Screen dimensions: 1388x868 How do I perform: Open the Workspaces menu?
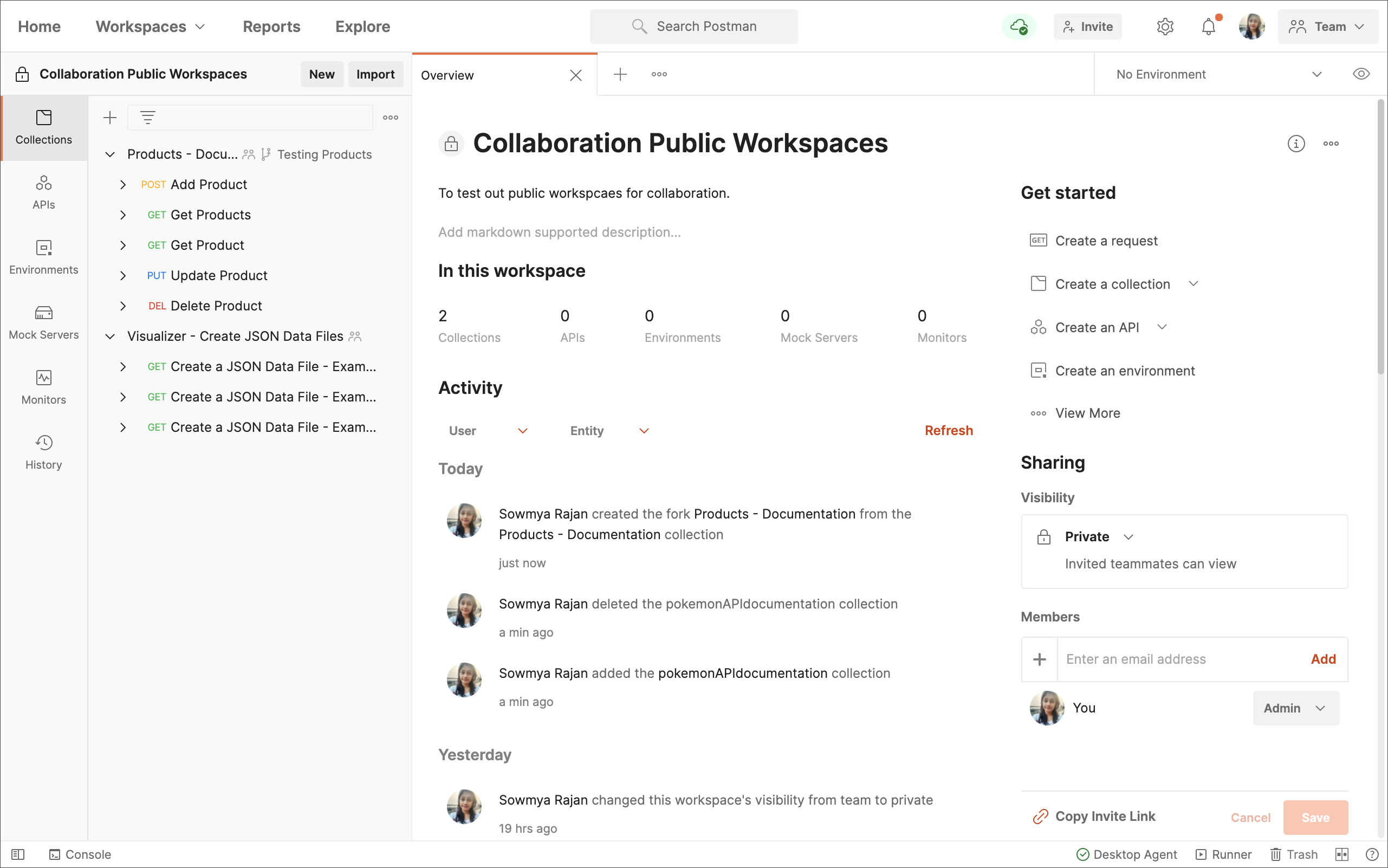point(150,27)
